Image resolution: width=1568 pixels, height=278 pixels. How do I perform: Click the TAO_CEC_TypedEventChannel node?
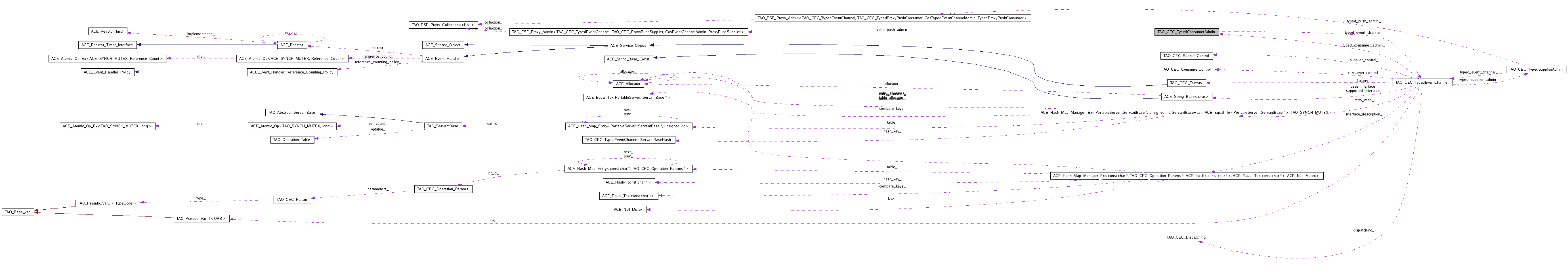click(1421, 82)
